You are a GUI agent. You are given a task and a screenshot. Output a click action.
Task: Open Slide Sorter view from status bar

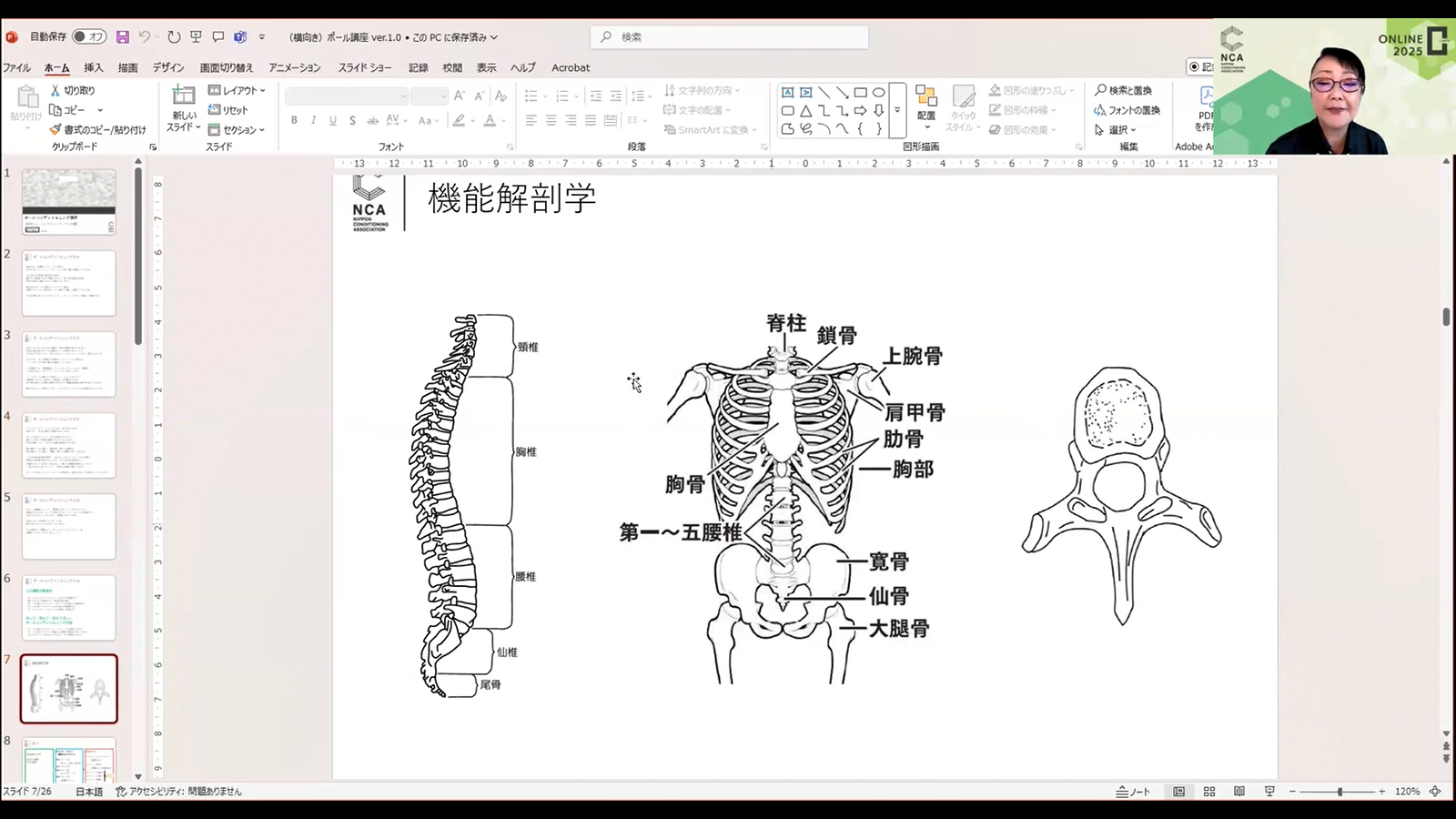tap(1209, 792)
